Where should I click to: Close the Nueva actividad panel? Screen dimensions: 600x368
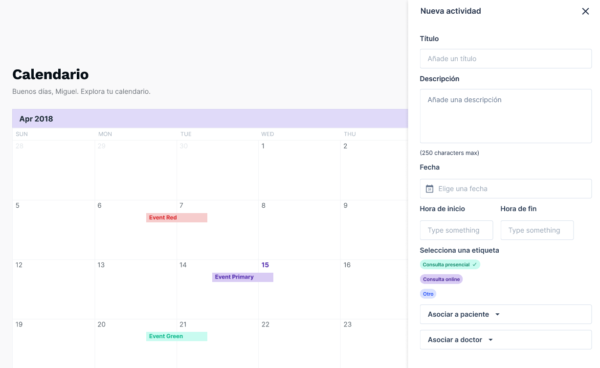pyautogui.click(x=585, y=11)
